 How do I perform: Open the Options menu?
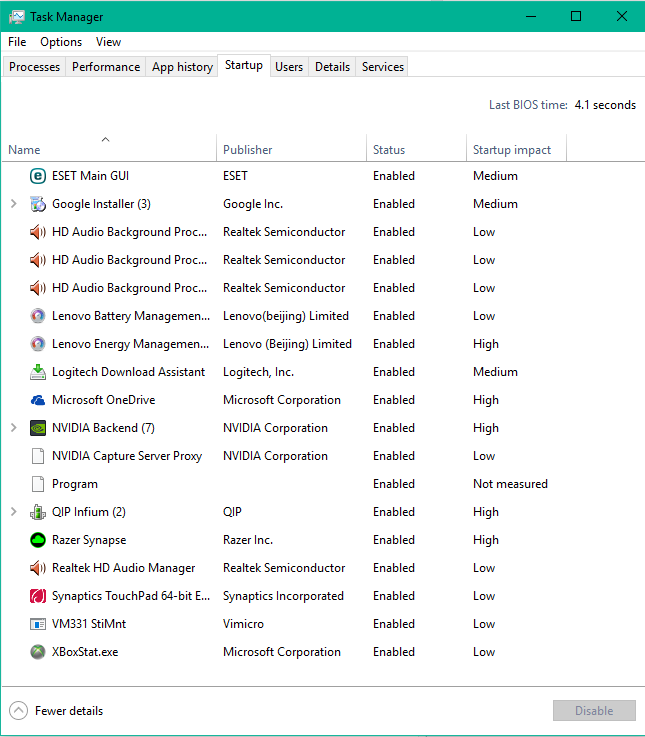61,42
